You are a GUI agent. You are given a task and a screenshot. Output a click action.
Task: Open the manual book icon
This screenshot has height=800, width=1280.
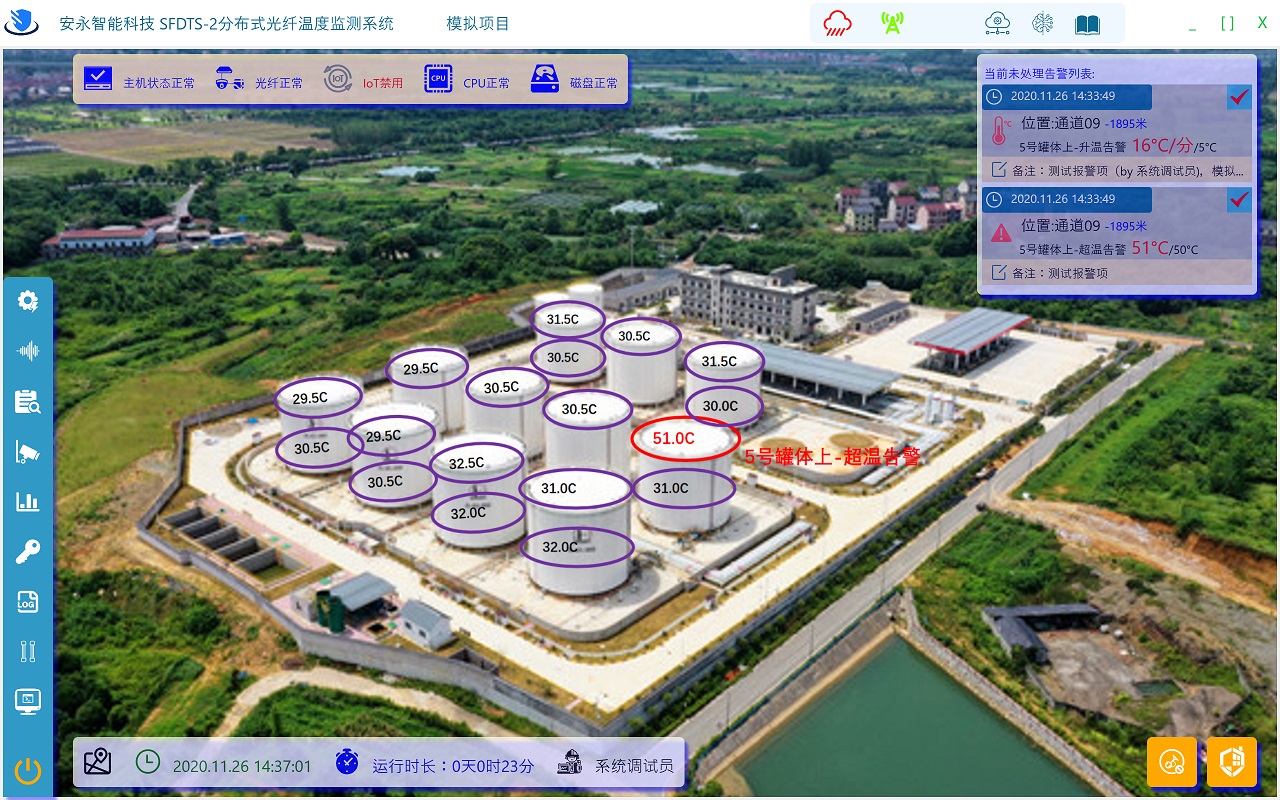point(1087,23)
